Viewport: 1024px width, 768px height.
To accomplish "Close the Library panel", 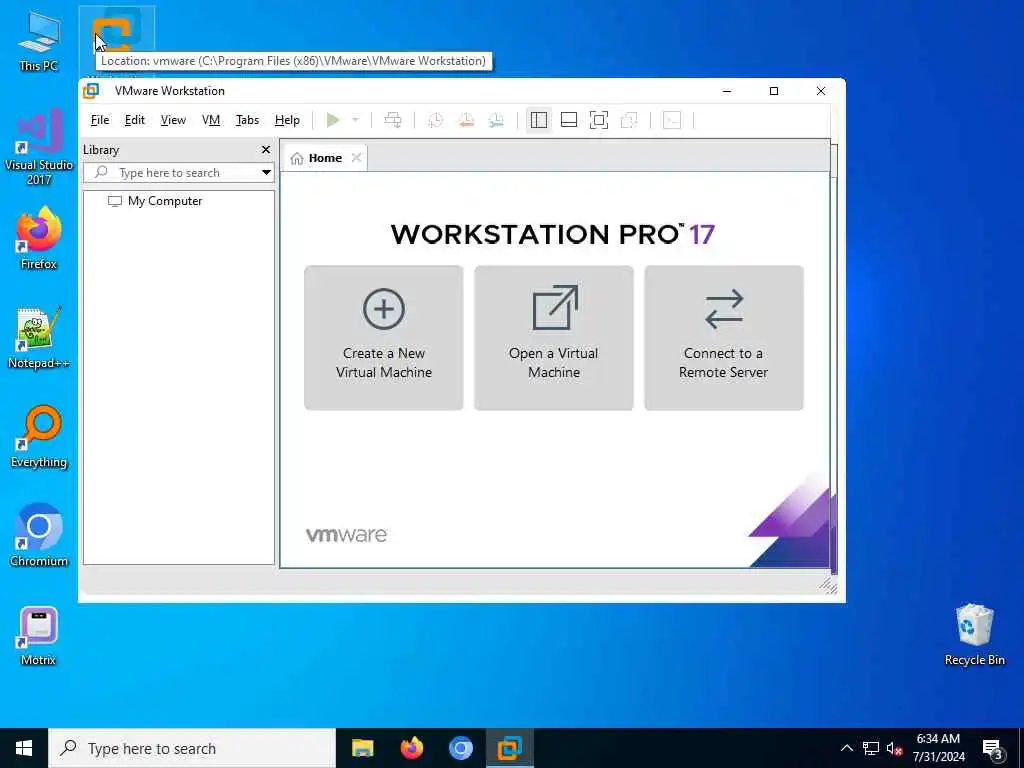I will tap(266, 150).
